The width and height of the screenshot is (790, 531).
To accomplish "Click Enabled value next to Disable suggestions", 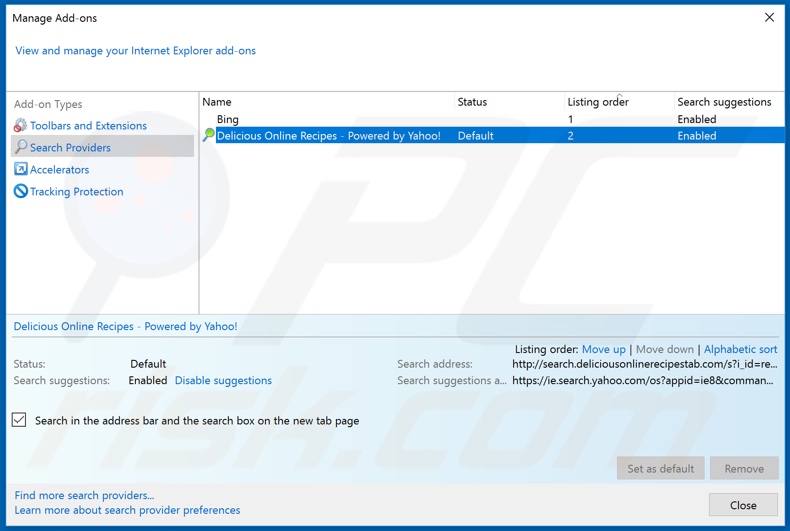I will (148, 380).
